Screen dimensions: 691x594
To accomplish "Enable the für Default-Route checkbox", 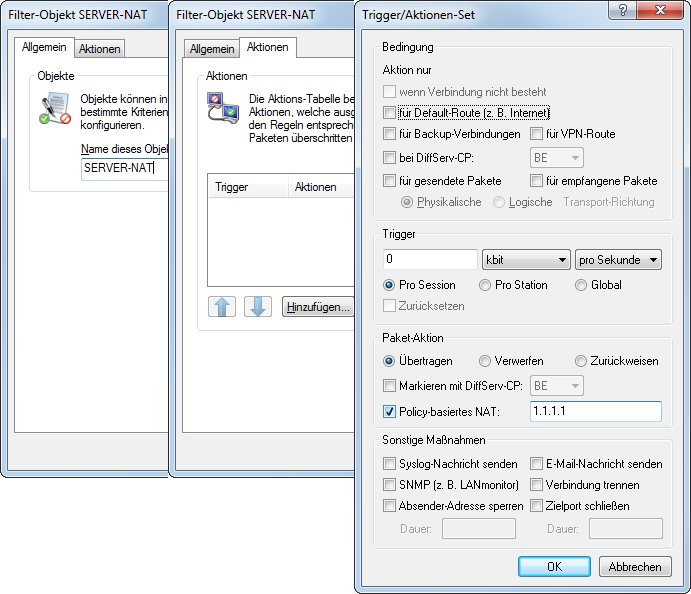I will 390,113.
